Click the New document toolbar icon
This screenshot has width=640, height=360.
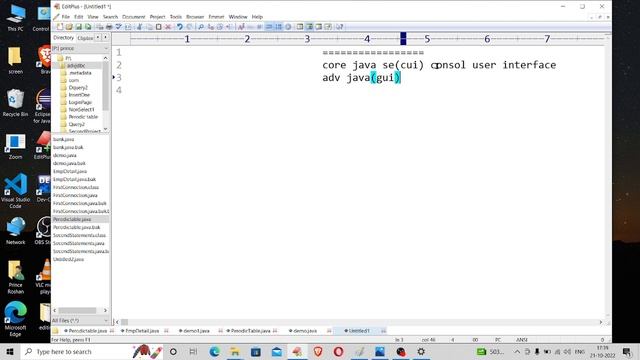60,27
